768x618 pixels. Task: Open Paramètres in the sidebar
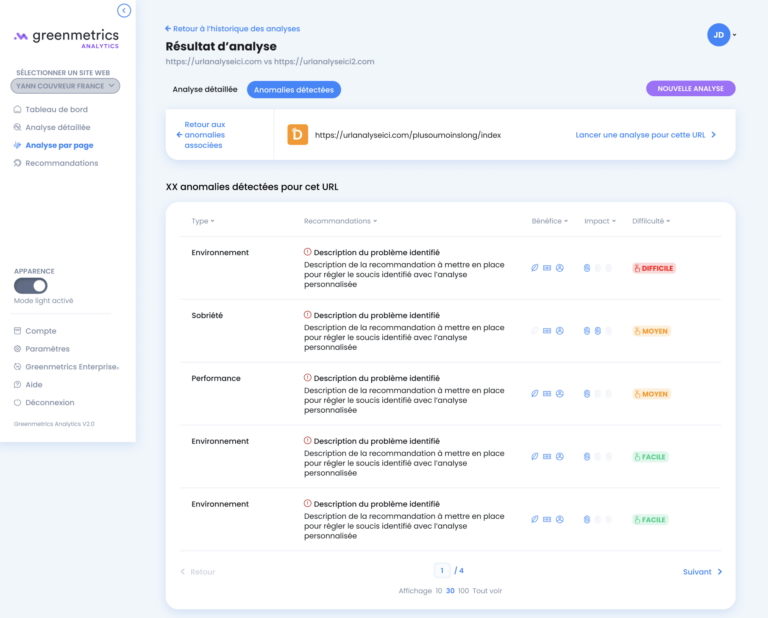point(48,349)
